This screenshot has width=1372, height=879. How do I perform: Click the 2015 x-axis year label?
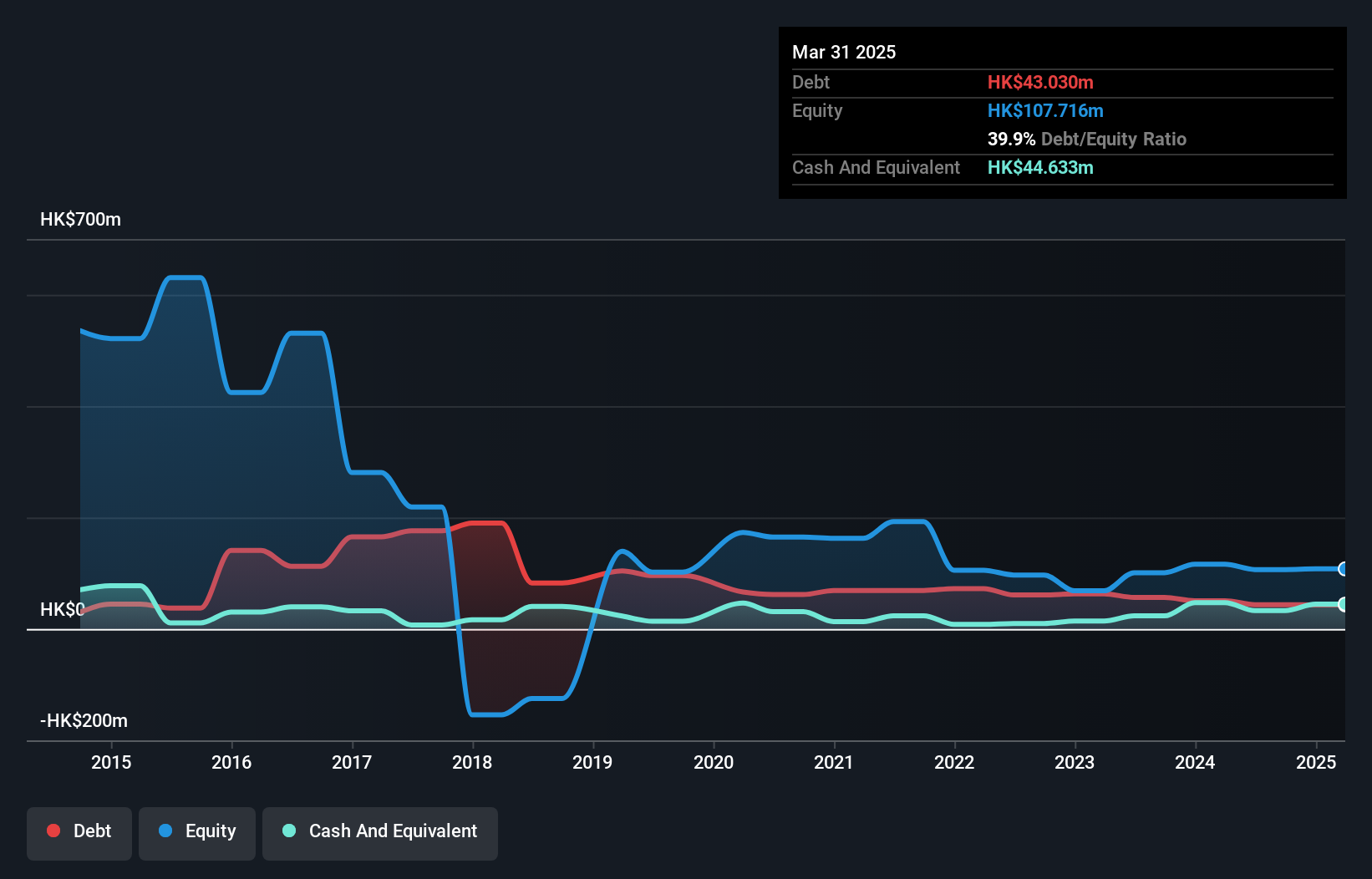111,762
